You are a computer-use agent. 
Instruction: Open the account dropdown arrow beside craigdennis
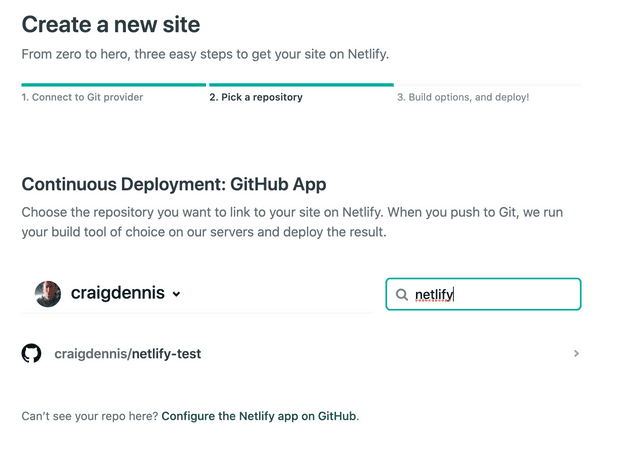click(176, 294)
